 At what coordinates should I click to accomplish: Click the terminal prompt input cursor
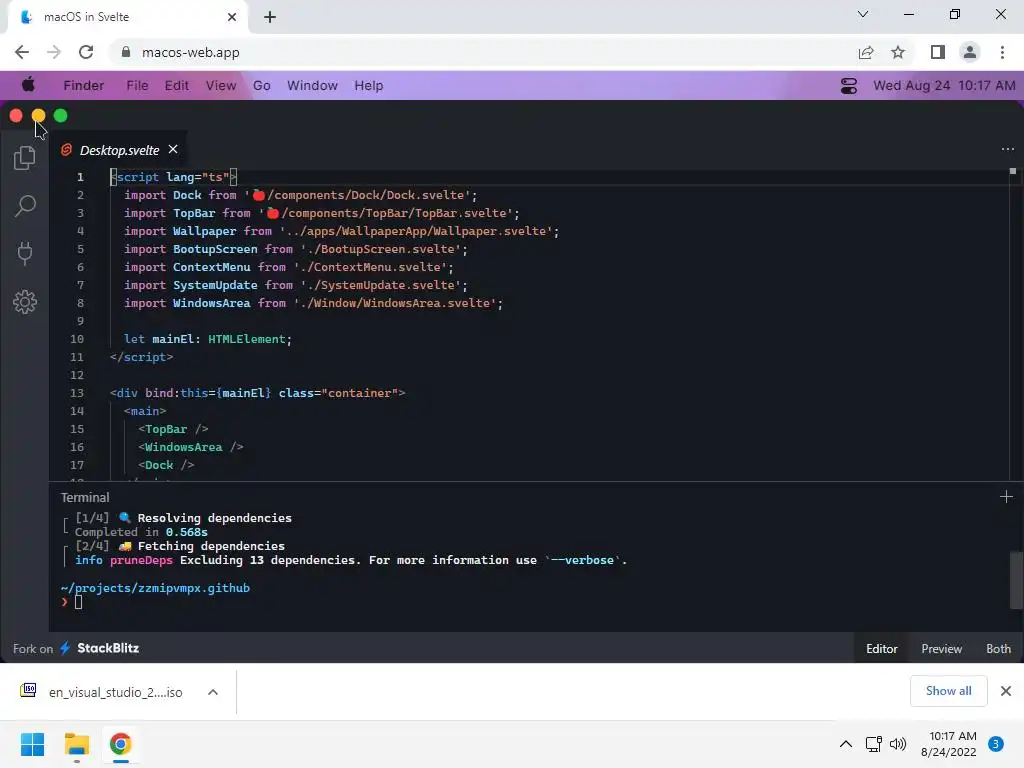tap(78, 602)
